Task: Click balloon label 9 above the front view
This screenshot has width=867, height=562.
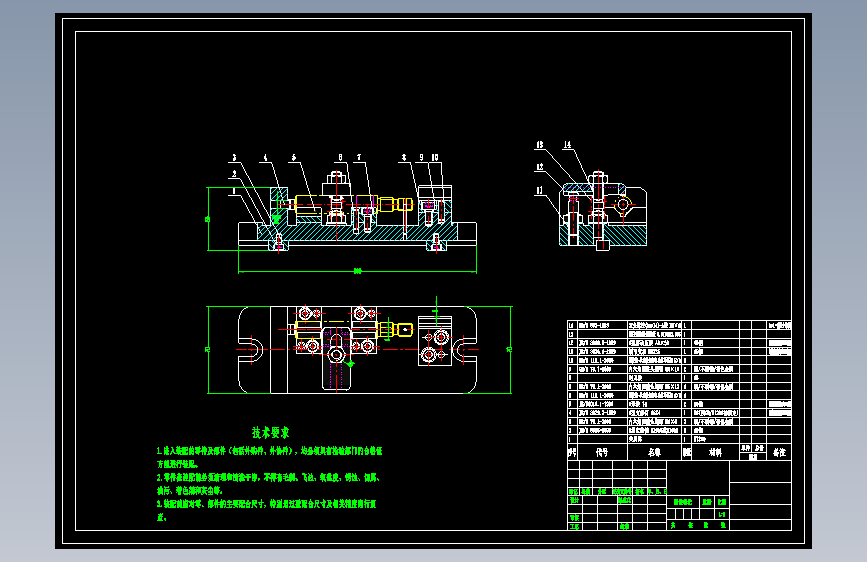Action: coord(421,158)
